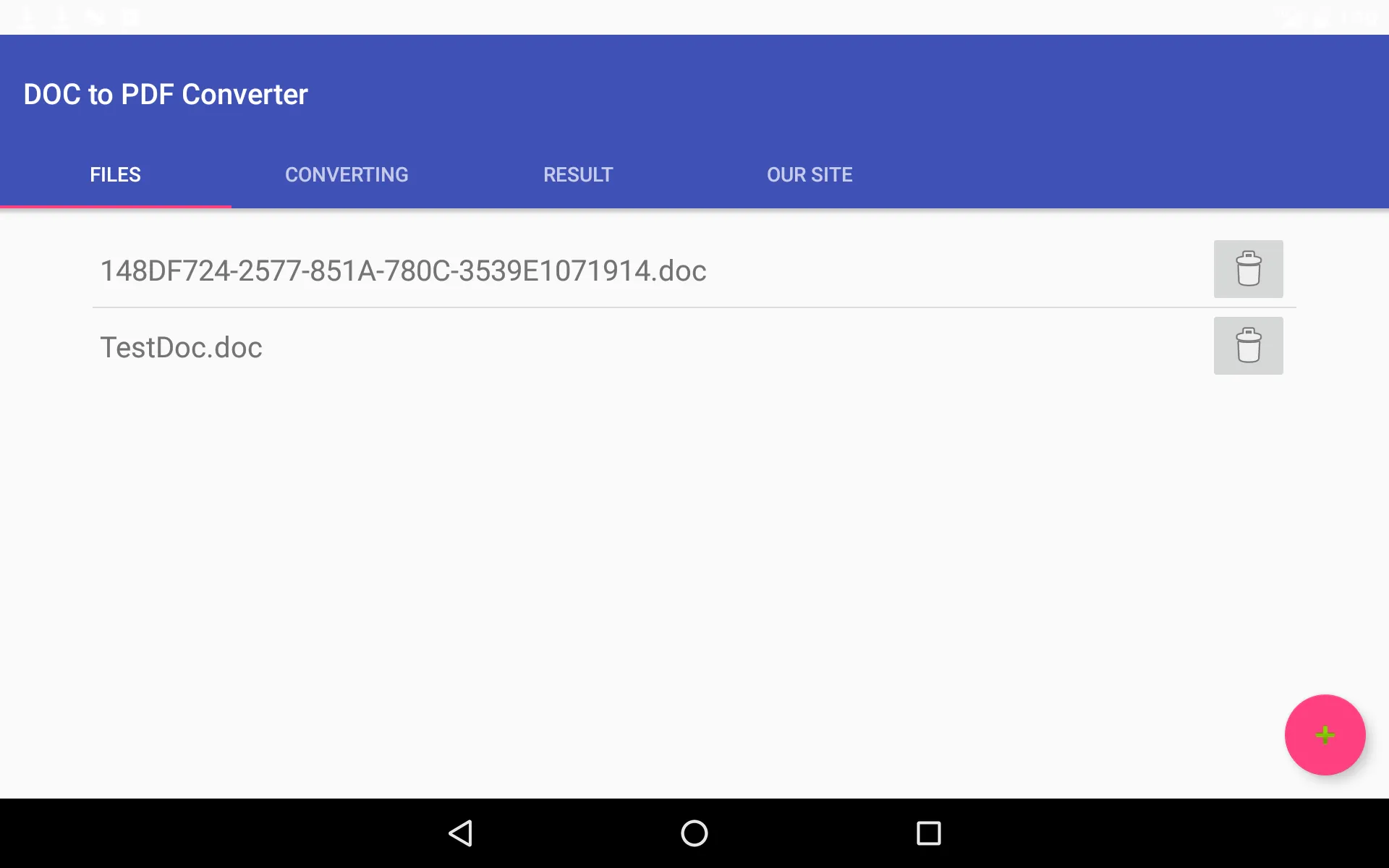
Task: Switch to the CONVERTING tab
Action: point(347,174)
